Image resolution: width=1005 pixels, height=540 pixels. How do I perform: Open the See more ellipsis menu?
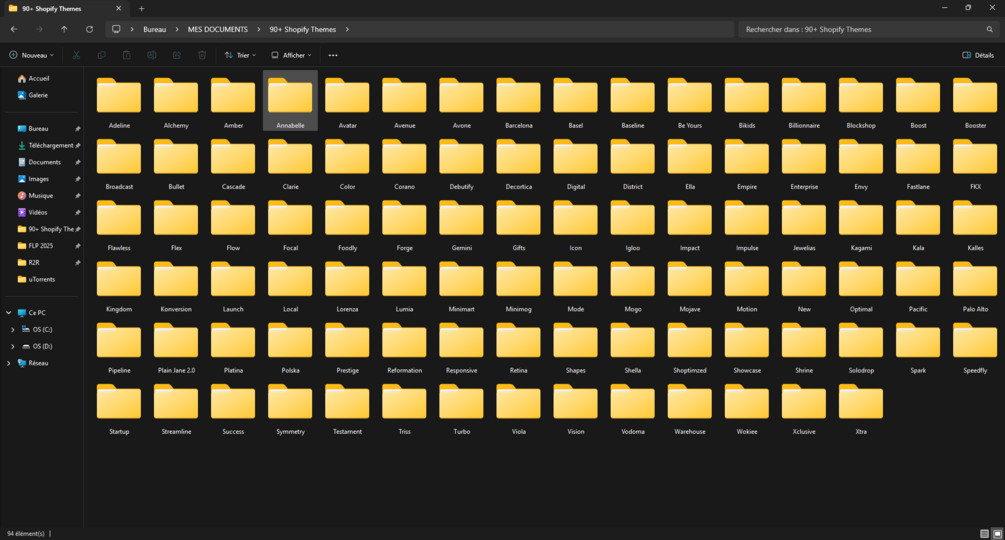333,55
